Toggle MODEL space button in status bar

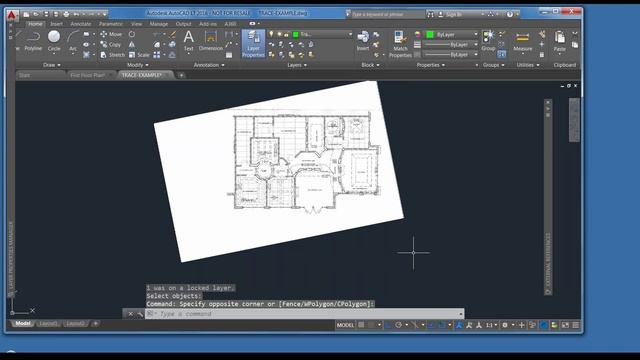click(345, 325)
